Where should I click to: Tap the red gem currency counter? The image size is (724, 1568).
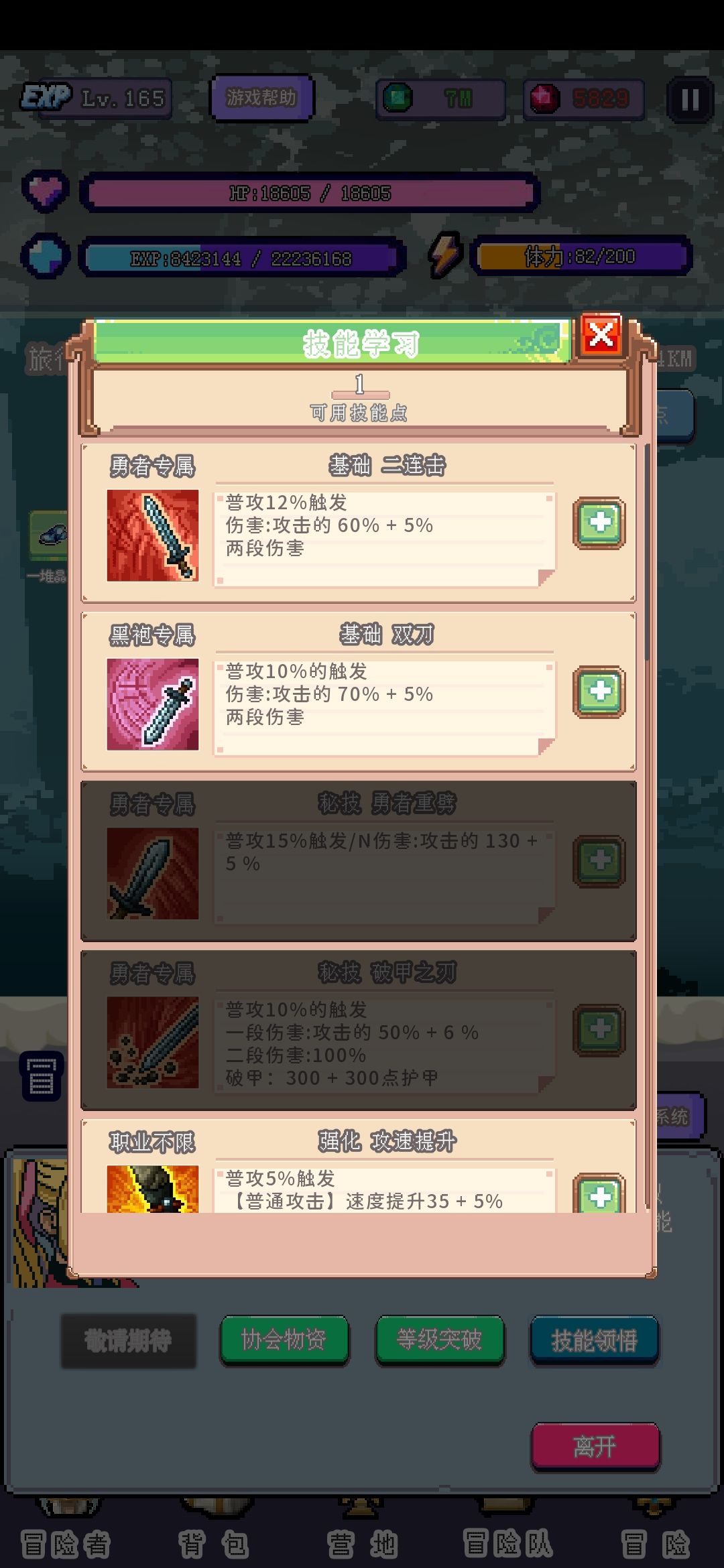click(x=583, y=100)
